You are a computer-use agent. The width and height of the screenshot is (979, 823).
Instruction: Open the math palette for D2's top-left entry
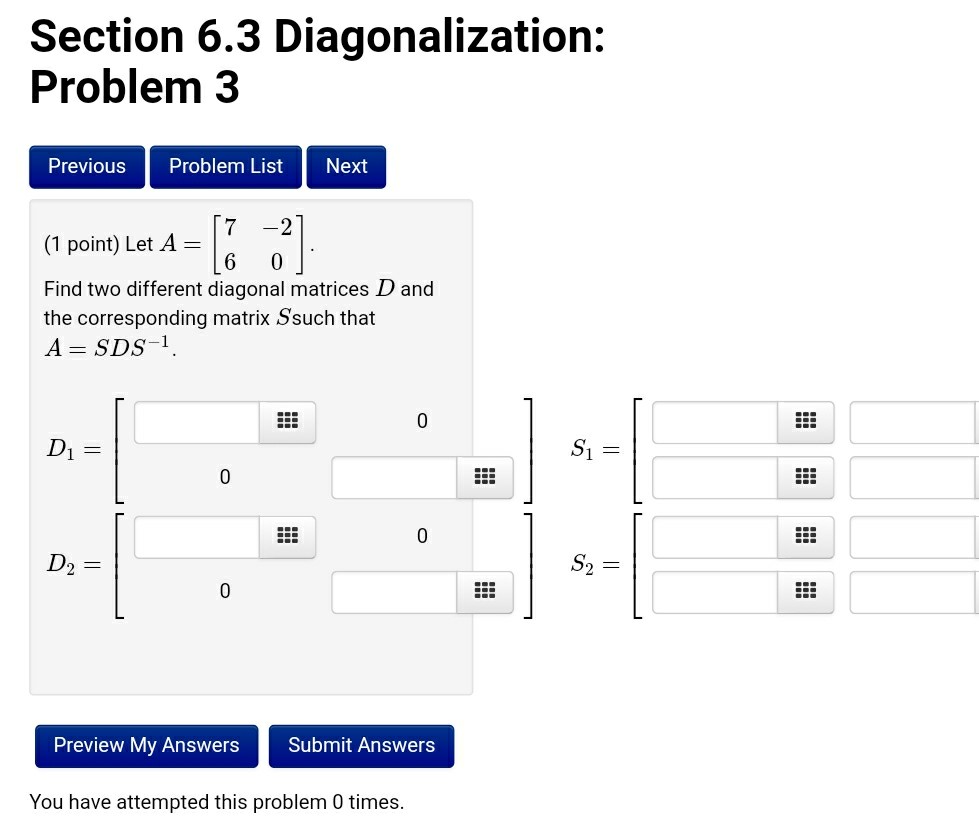click(x=287, y=536)
